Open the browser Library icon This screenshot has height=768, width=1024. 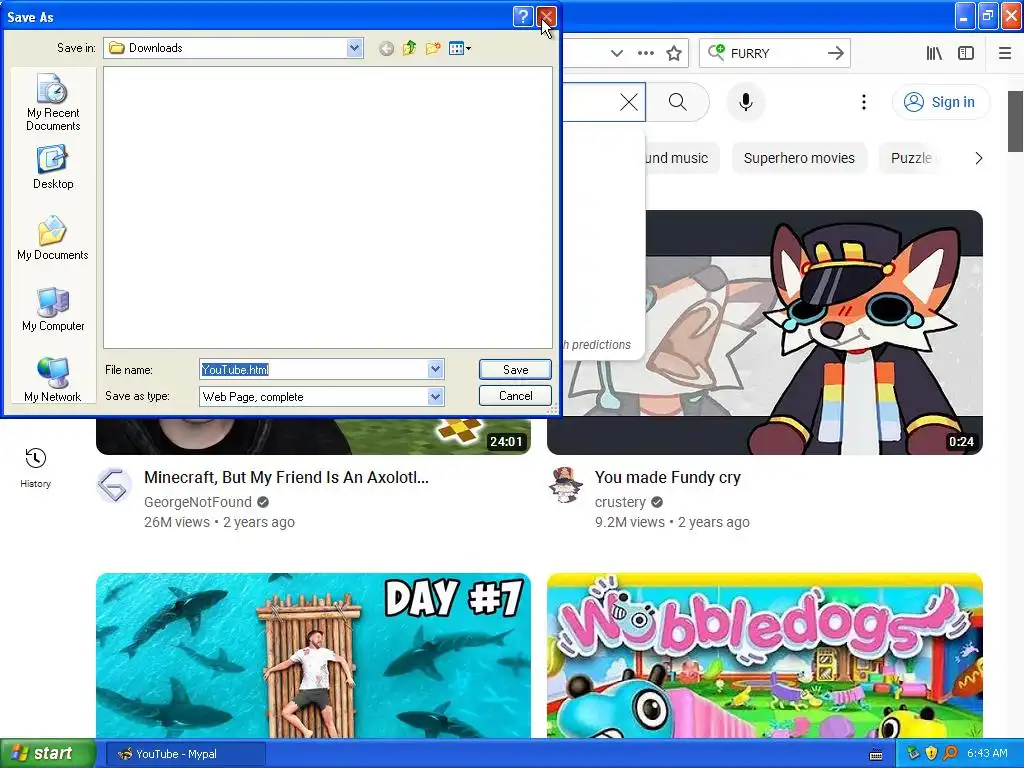[934, 54]
